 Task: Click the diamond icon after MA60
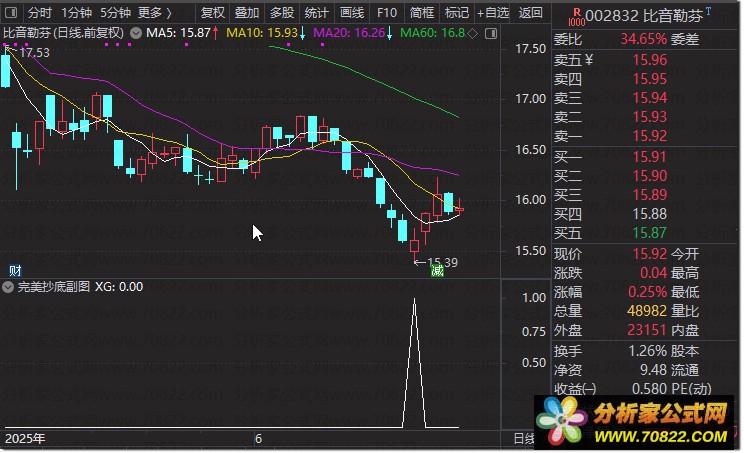point(472,33)
